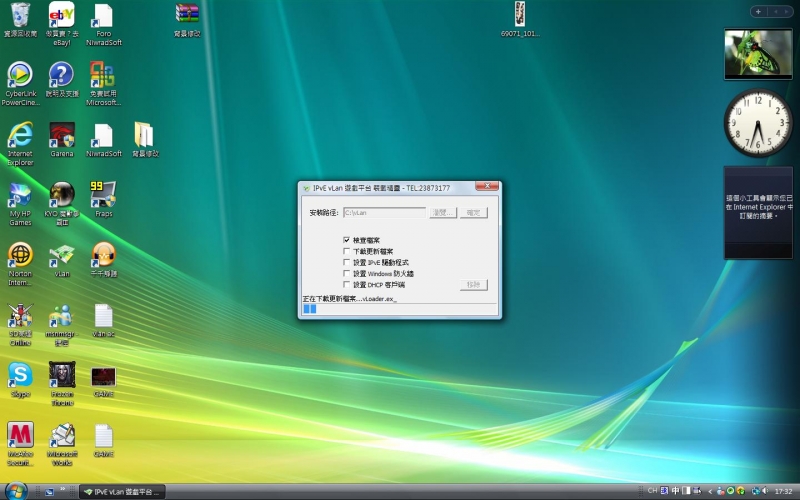Select IPvE vLan taskbar button
Screen dimensions: 800x500
tap(121, 491)
